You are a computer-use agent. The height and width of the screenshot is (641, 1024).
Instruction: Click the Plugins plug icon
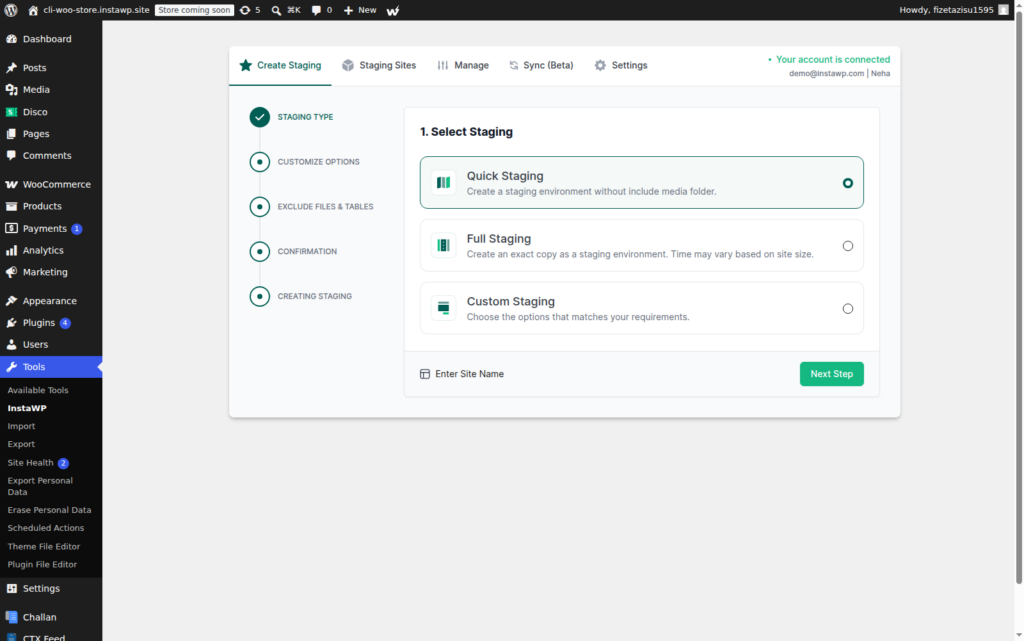tap(11, 323)
